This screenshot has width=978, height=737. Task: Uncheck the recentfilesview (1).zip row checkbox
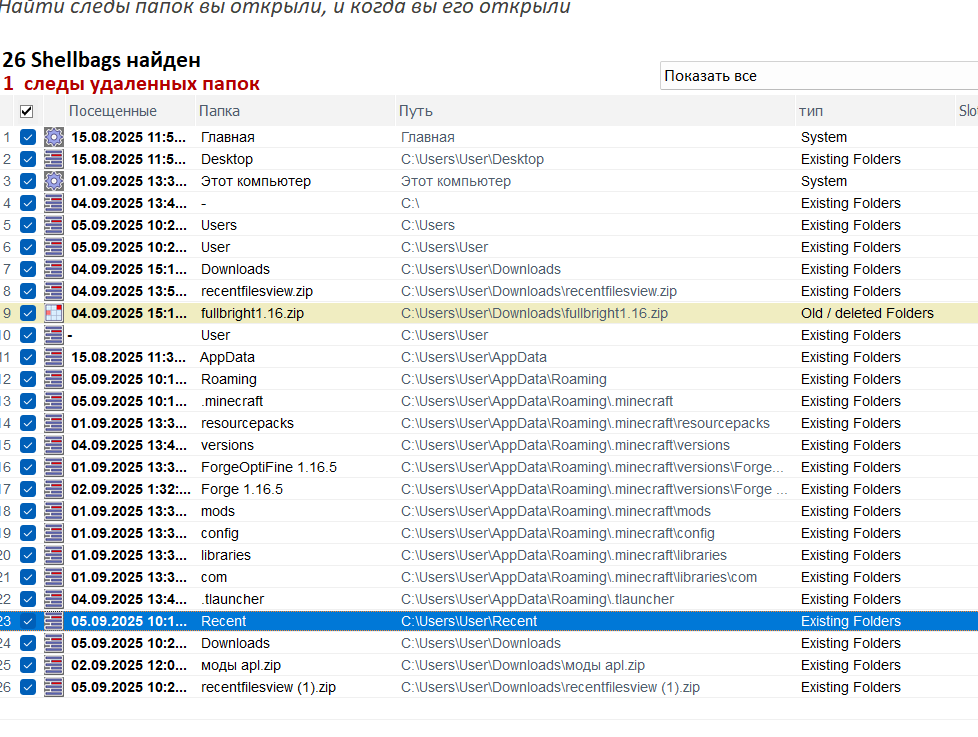pyautogui.click(x=27, y=686)
